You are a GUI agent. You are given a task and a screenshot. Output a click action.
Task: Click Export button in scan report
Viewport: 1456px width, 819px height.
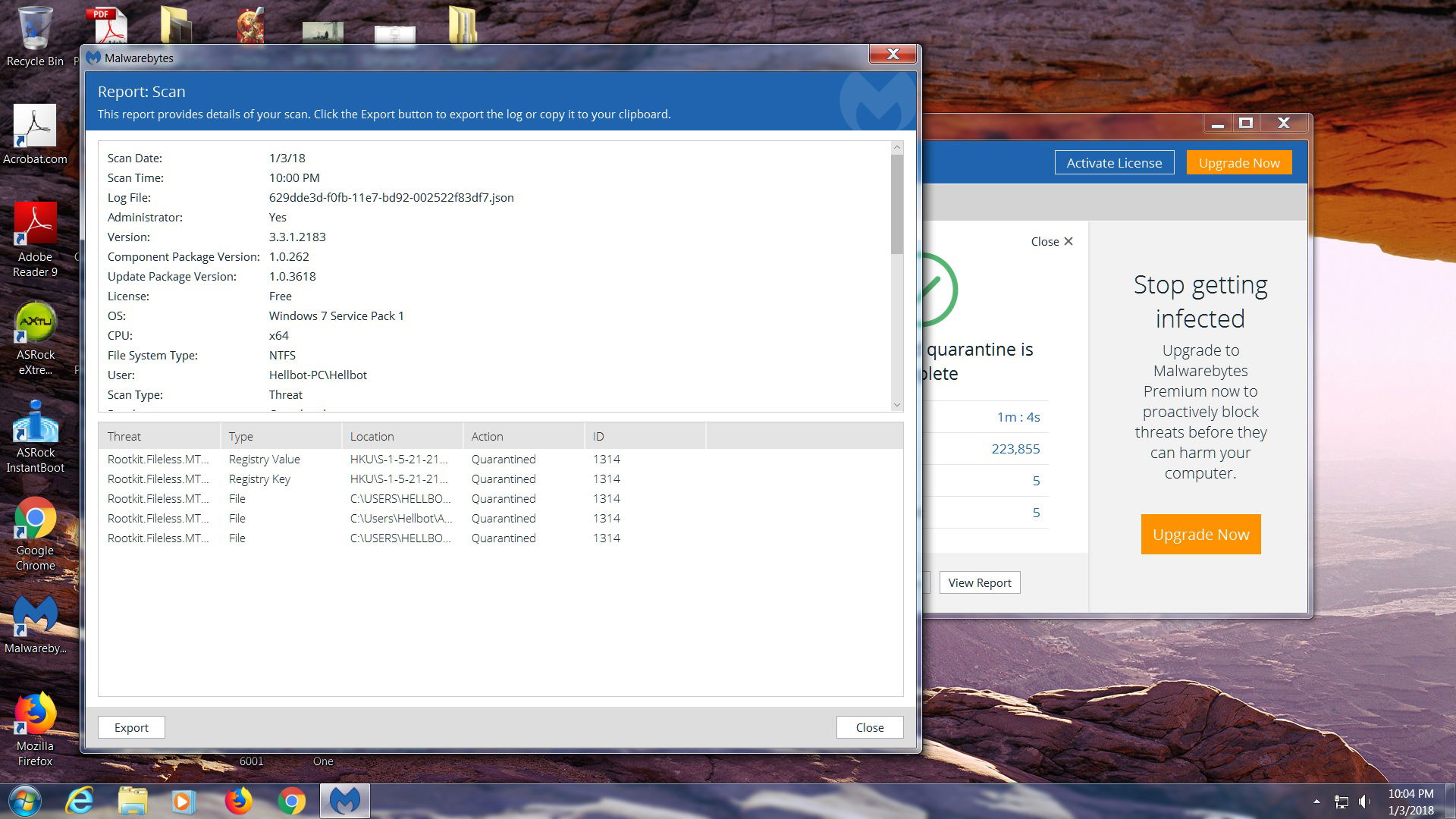click(x=131, y=727)
